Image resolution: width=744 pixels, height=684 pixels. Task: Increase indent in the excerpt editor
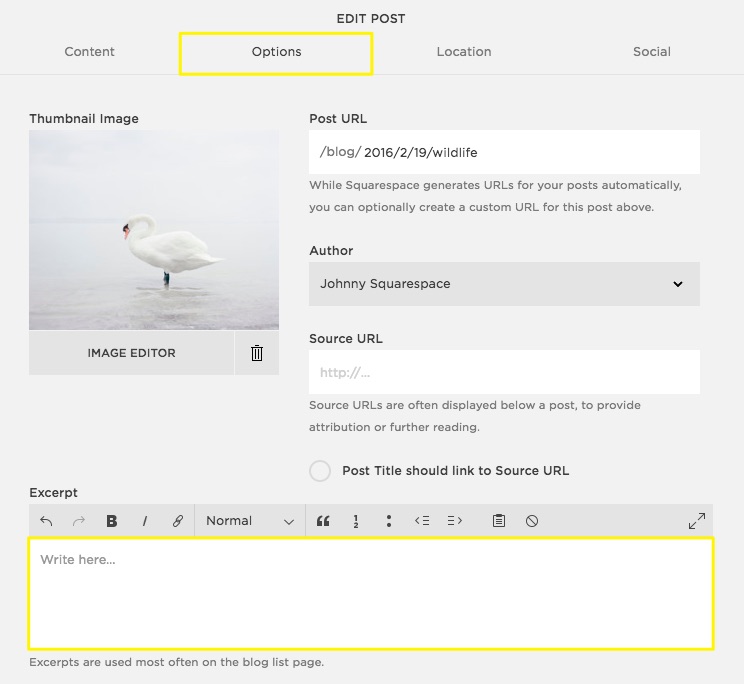pyautogui.click(x=455, y=521)
